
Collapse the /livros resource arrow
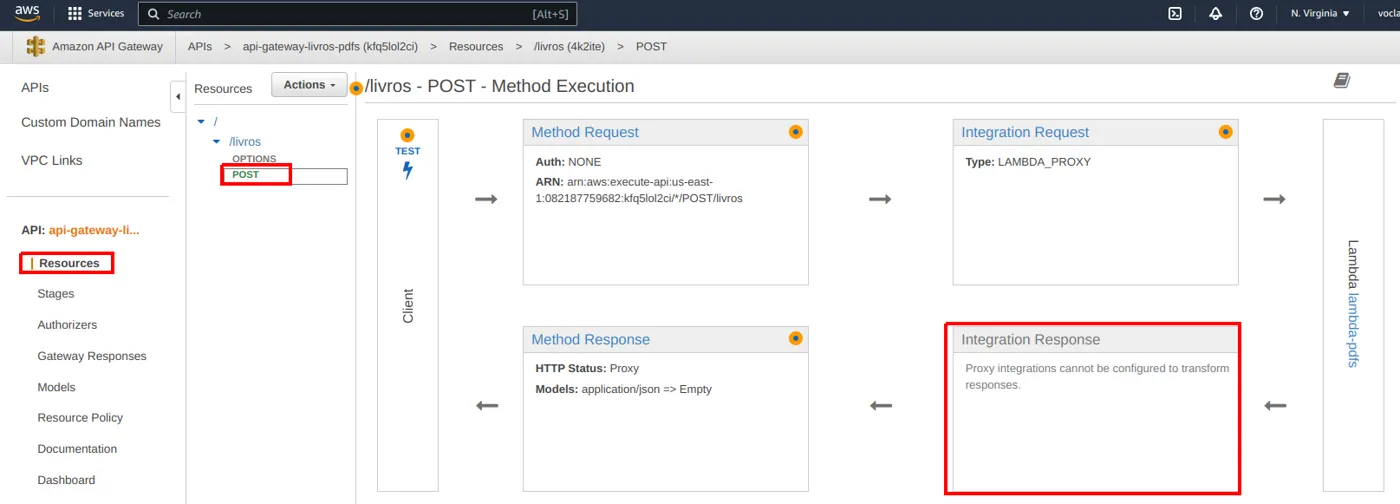click(x=217, y=142)
